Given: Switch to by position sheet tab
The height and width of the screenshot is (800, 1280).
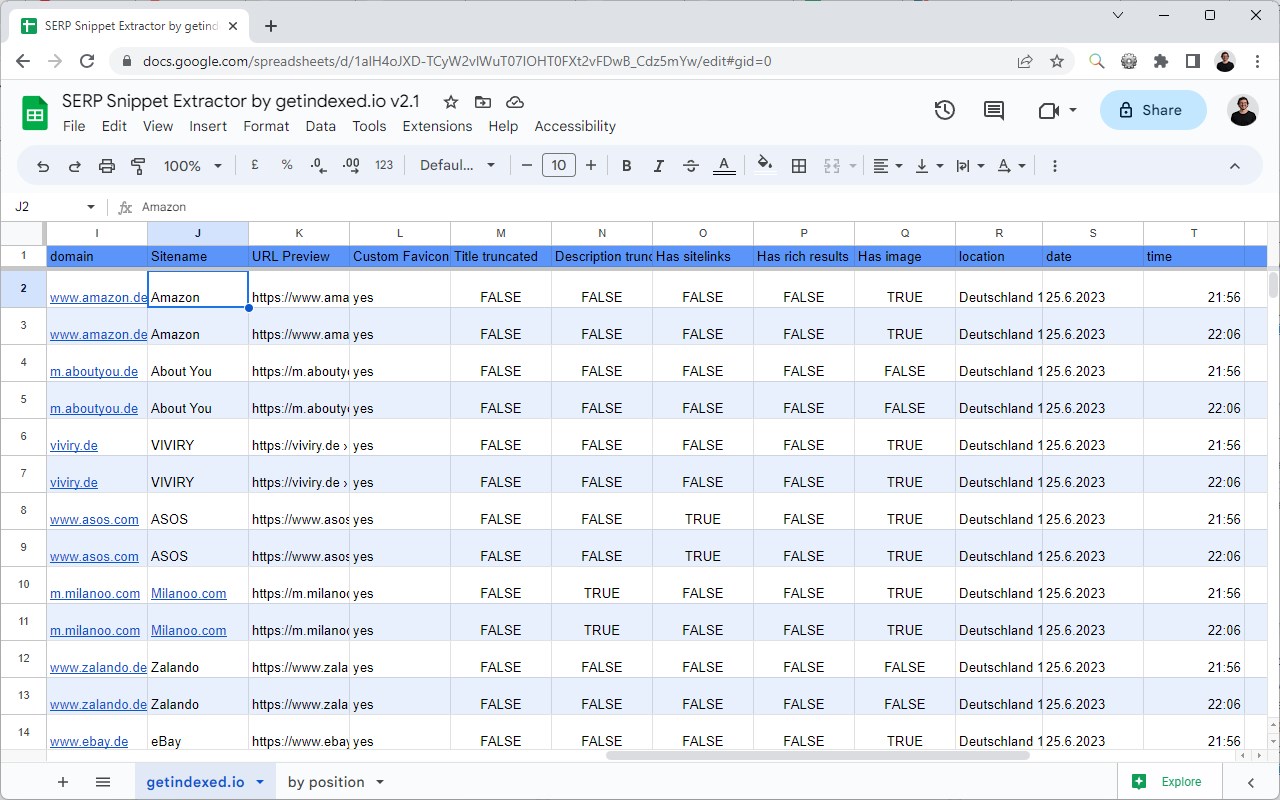Looking at the screenshot, I should click(x=325, y=782).
